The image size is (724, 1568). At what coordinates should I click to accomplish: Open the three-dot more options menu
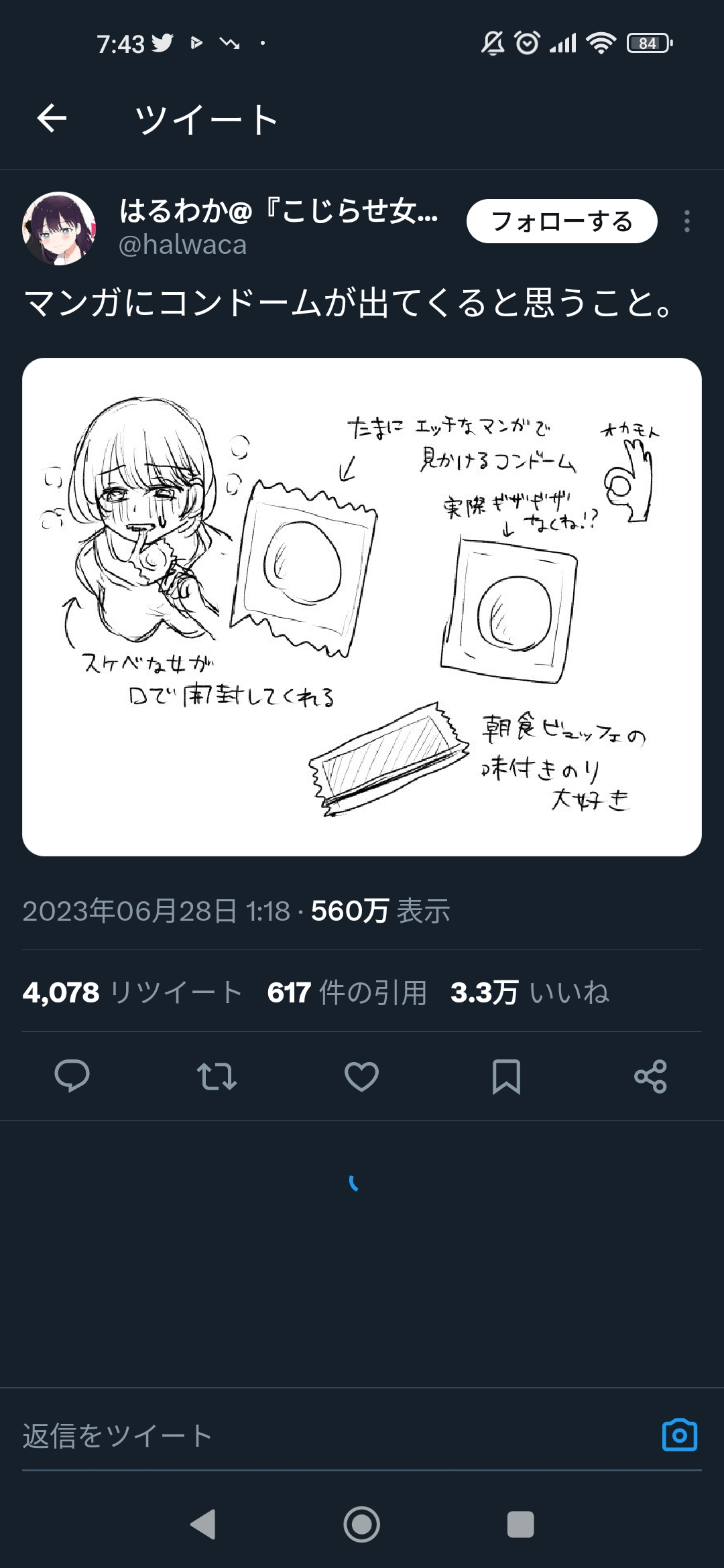point(686,221)
